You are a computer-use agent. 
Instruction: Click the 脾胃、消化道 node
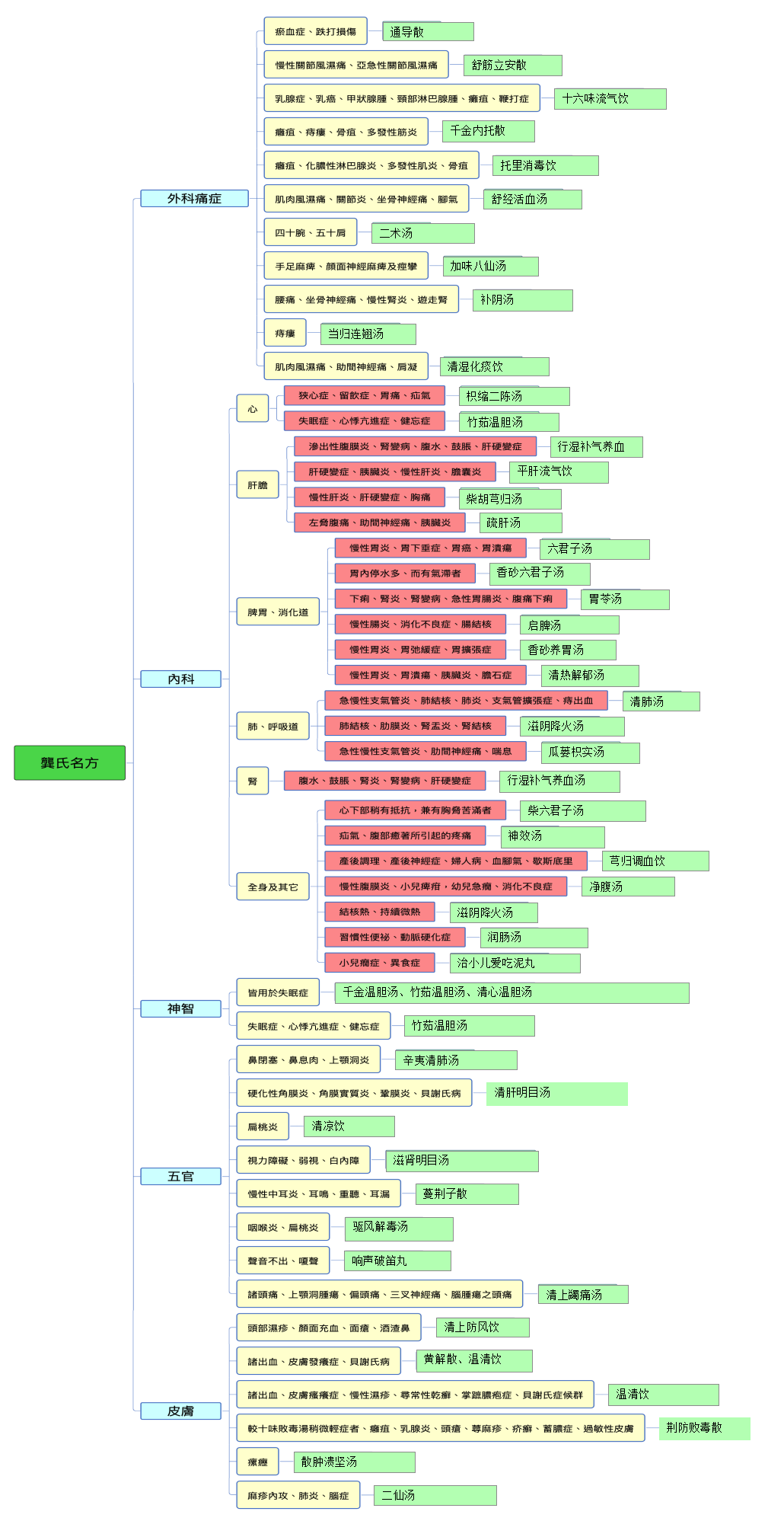(x=278, y=612)
